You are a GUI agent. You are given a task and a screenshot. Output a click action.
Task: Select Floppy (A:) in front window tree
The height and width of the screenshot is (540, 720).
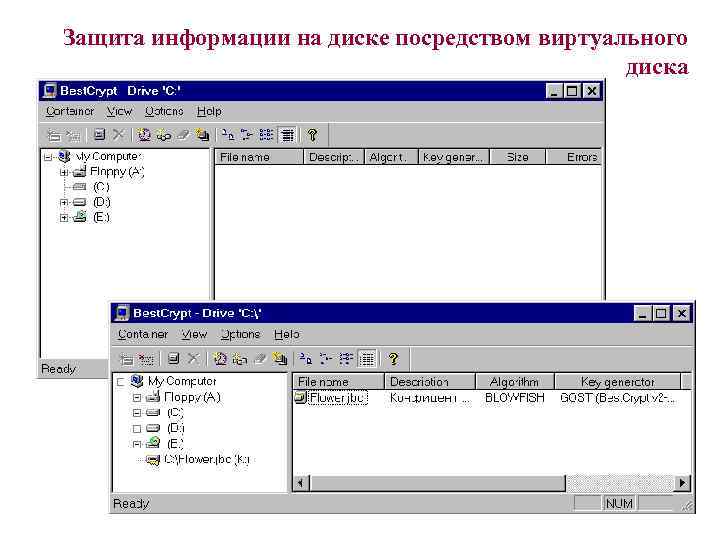click(192, 397)
